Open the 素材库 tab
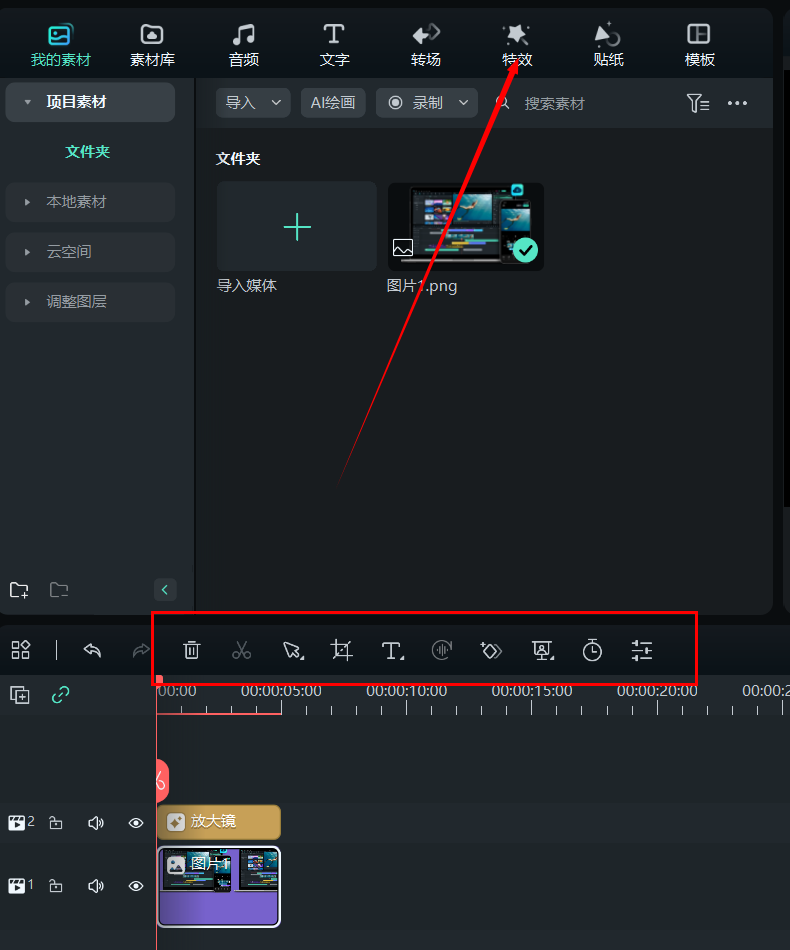 (x=152, y=45)
